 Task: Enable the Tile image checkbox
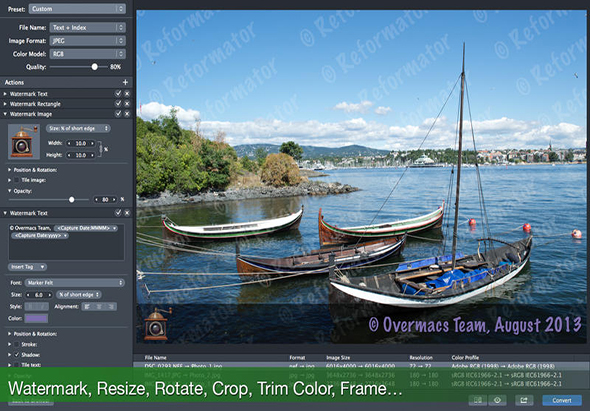coord(17,180)
